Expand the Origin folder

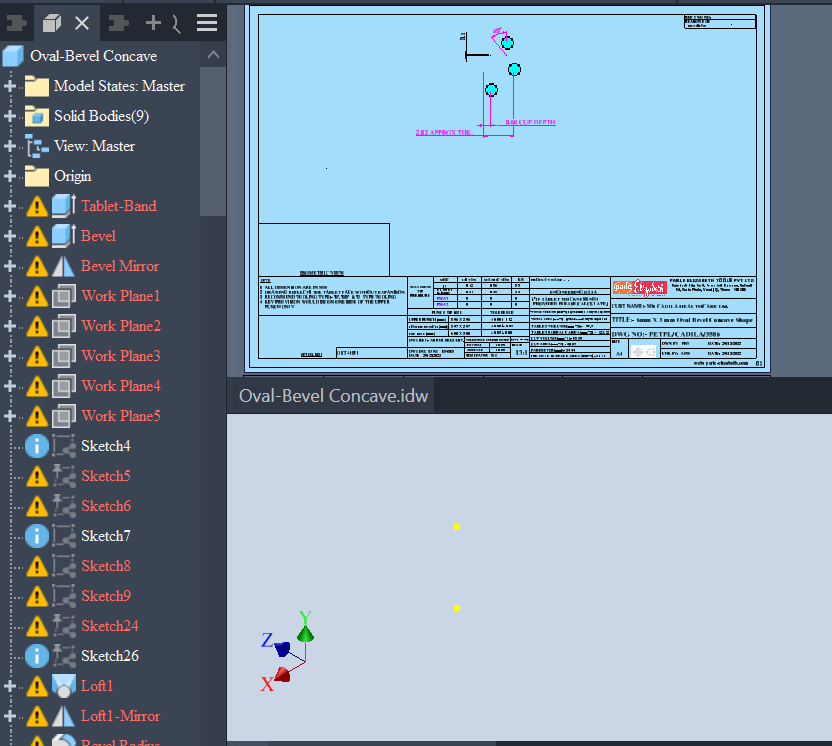pyautogui.click(x=10, y=176)
